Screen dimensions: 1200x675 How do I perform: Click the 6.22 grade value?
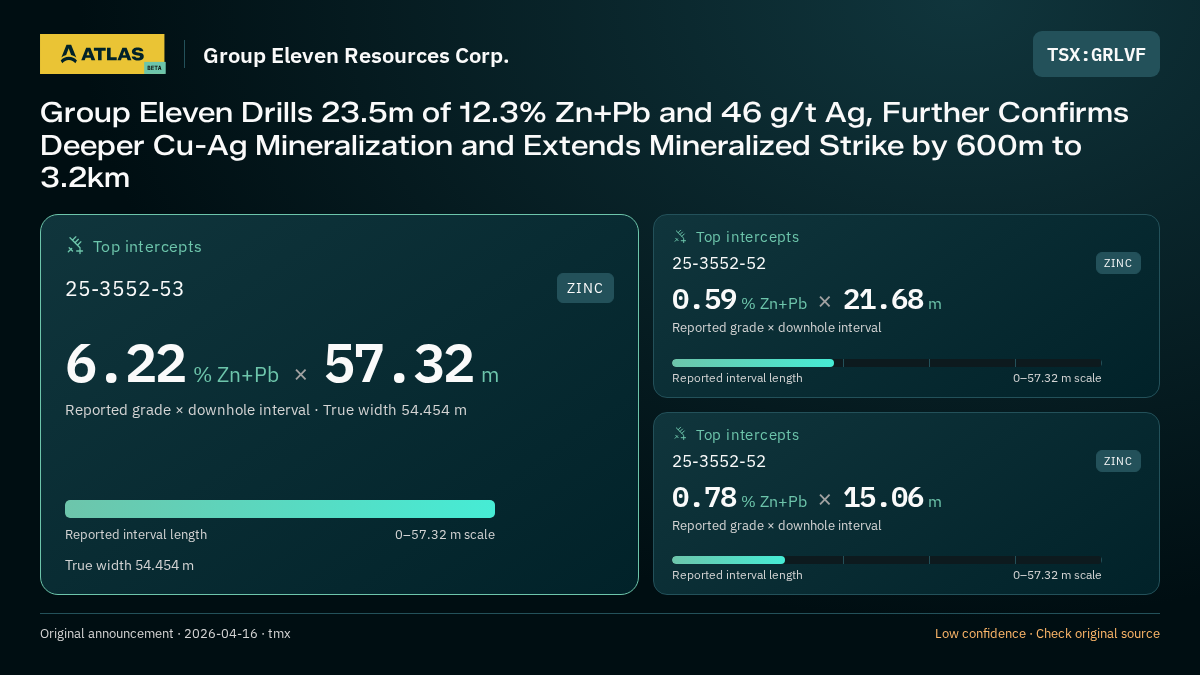pos(126,364)
